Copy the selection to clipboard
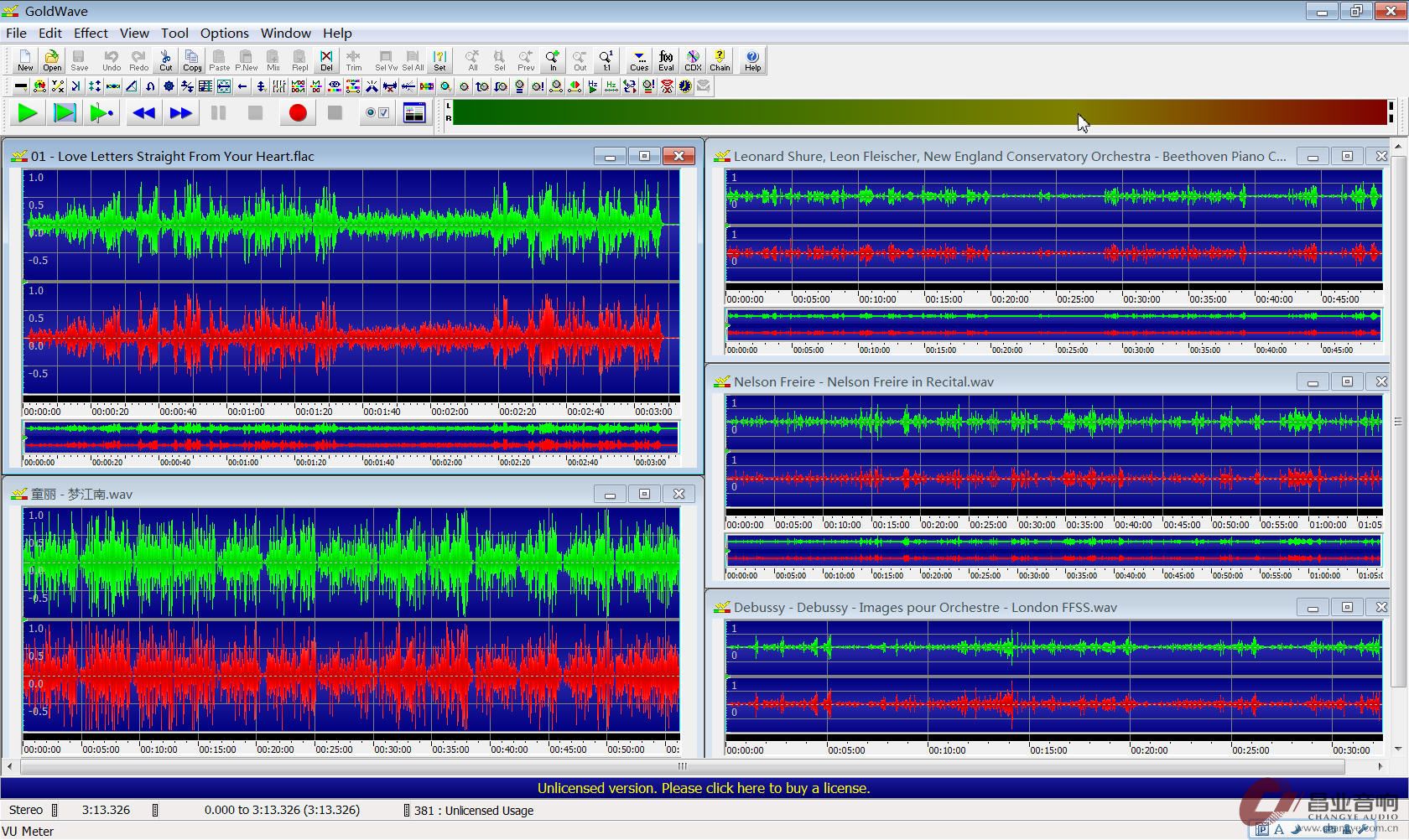 pyautogui.click(x=192, y=60)
